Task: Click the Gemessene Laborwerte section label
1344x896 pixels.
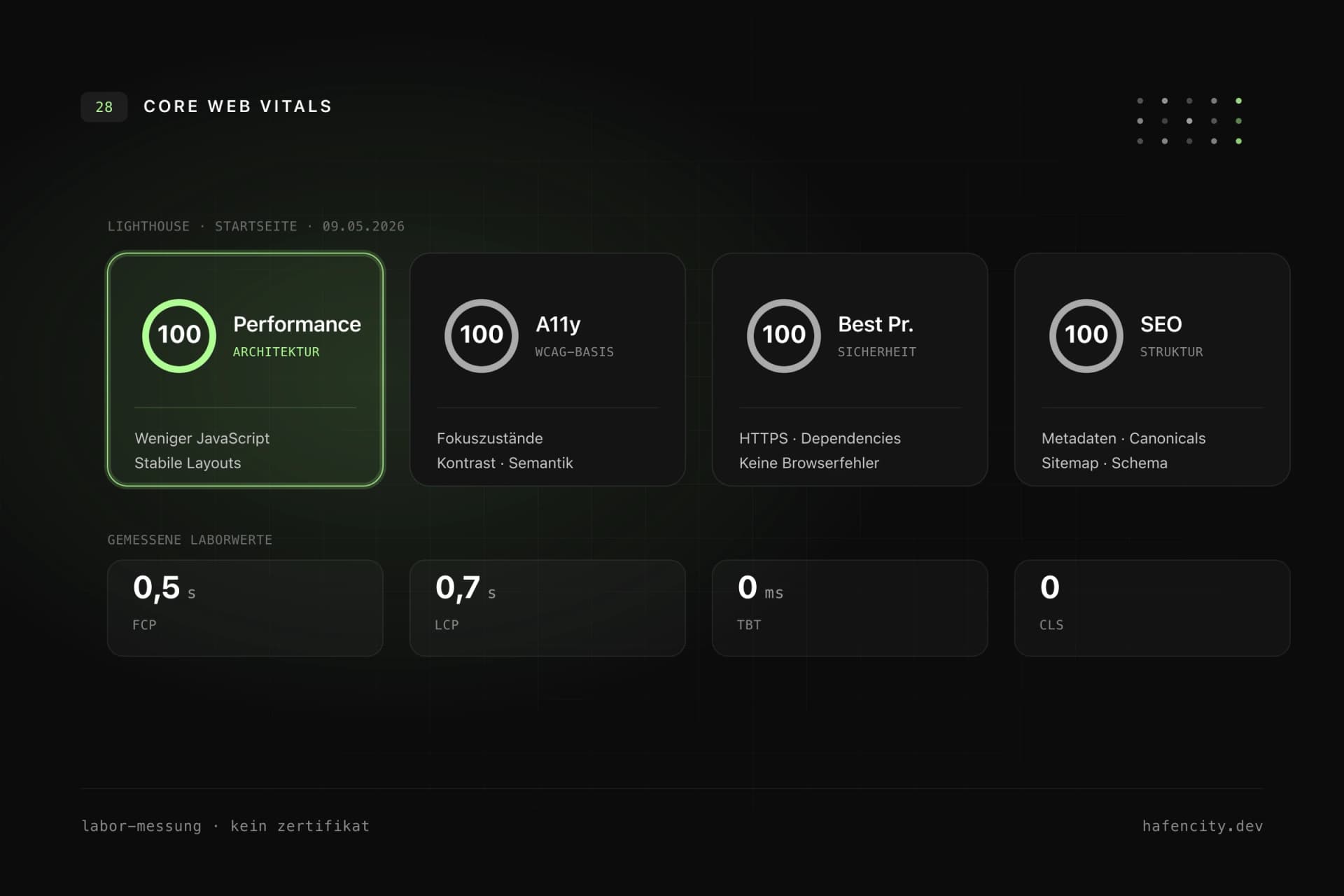Action: tap(190, 540)
